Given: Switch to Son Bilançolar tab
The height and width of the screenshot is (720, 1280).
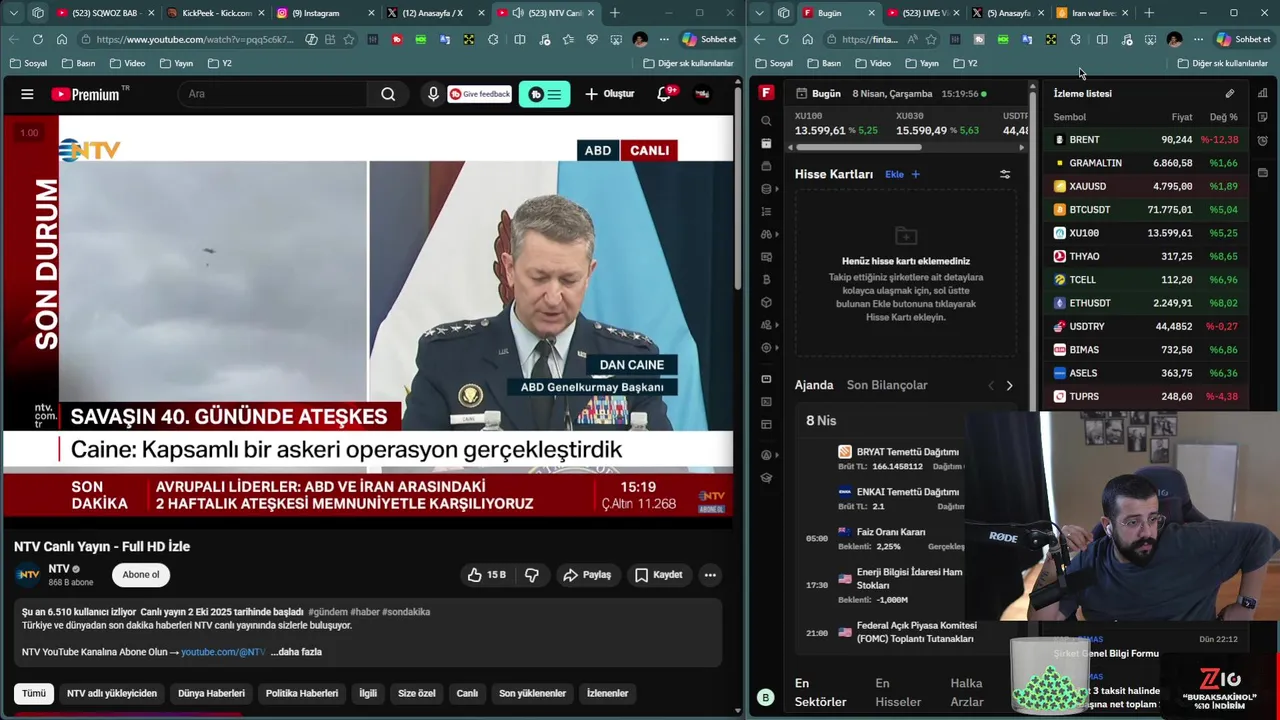Looking at the screenshot, I should click(887, 385).
